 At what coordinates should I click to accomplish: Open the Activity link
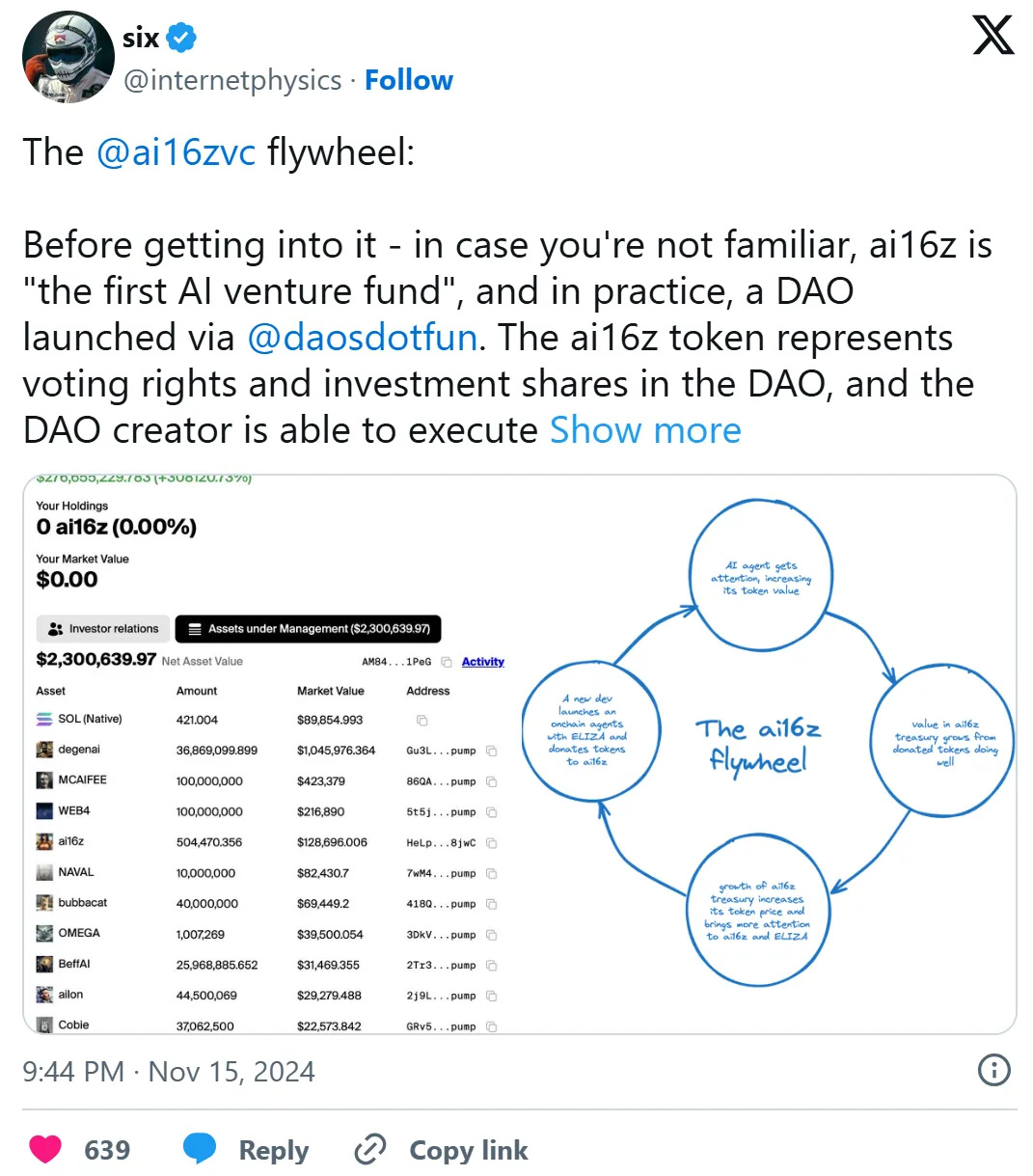click(482, 662)
